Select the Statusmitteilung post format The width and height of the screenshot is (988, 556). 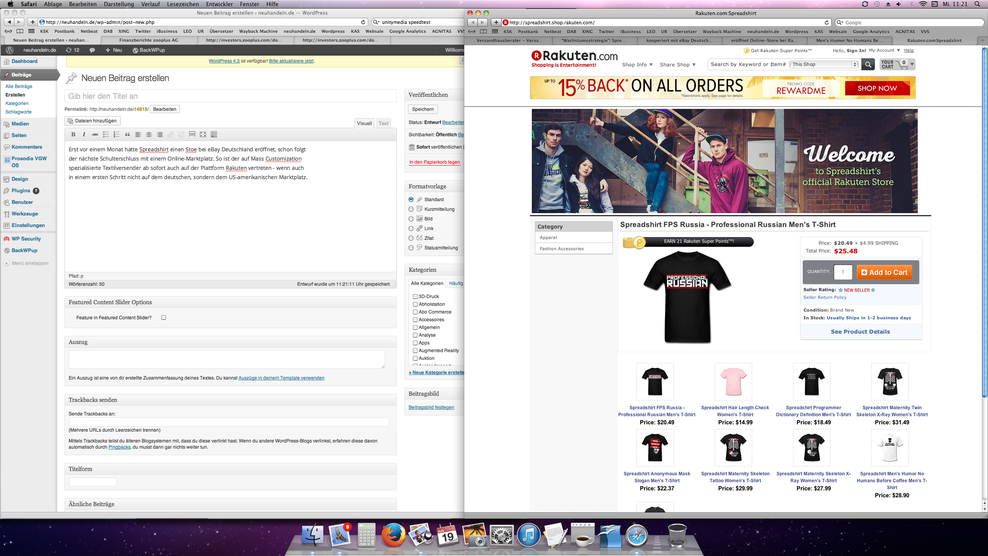pyautogui.click(x=411, y=248)
